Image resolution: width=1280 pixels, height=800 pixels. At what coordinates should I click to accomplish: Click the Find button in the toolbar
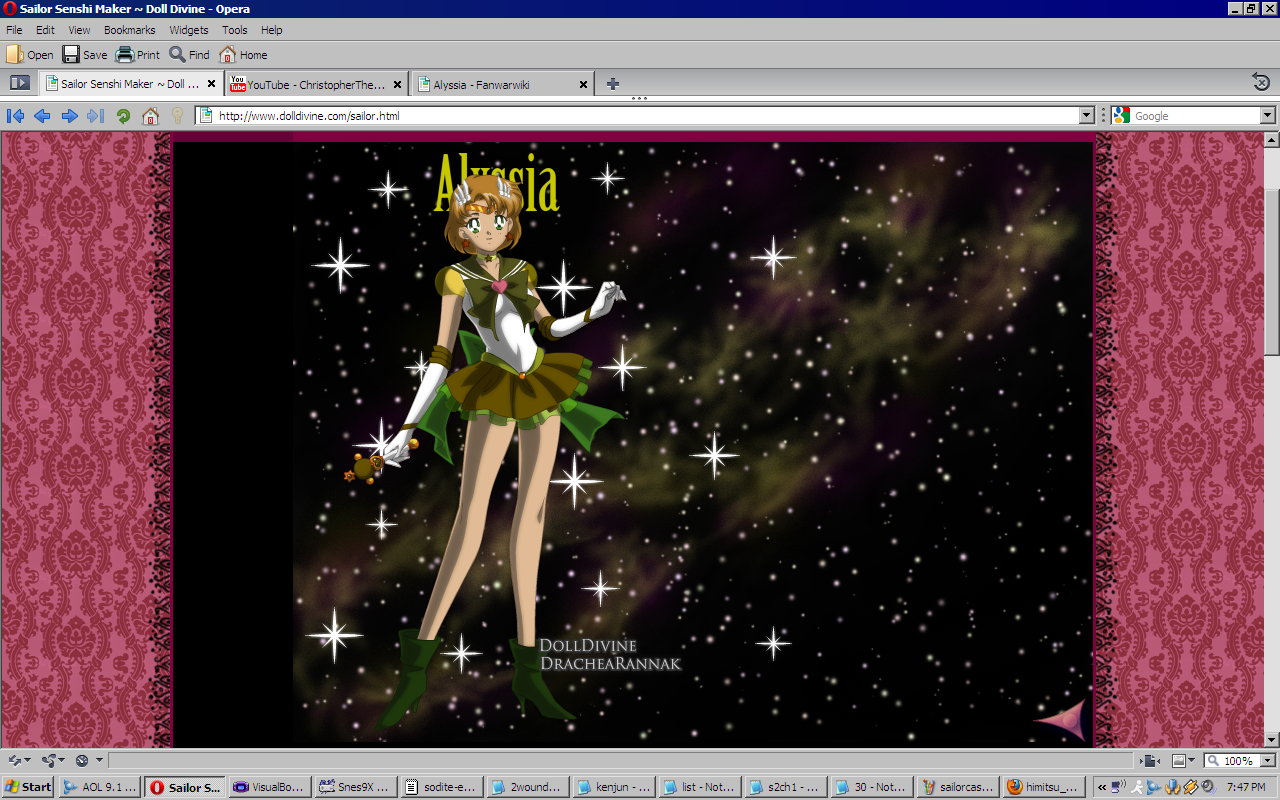tap(189, 55)
